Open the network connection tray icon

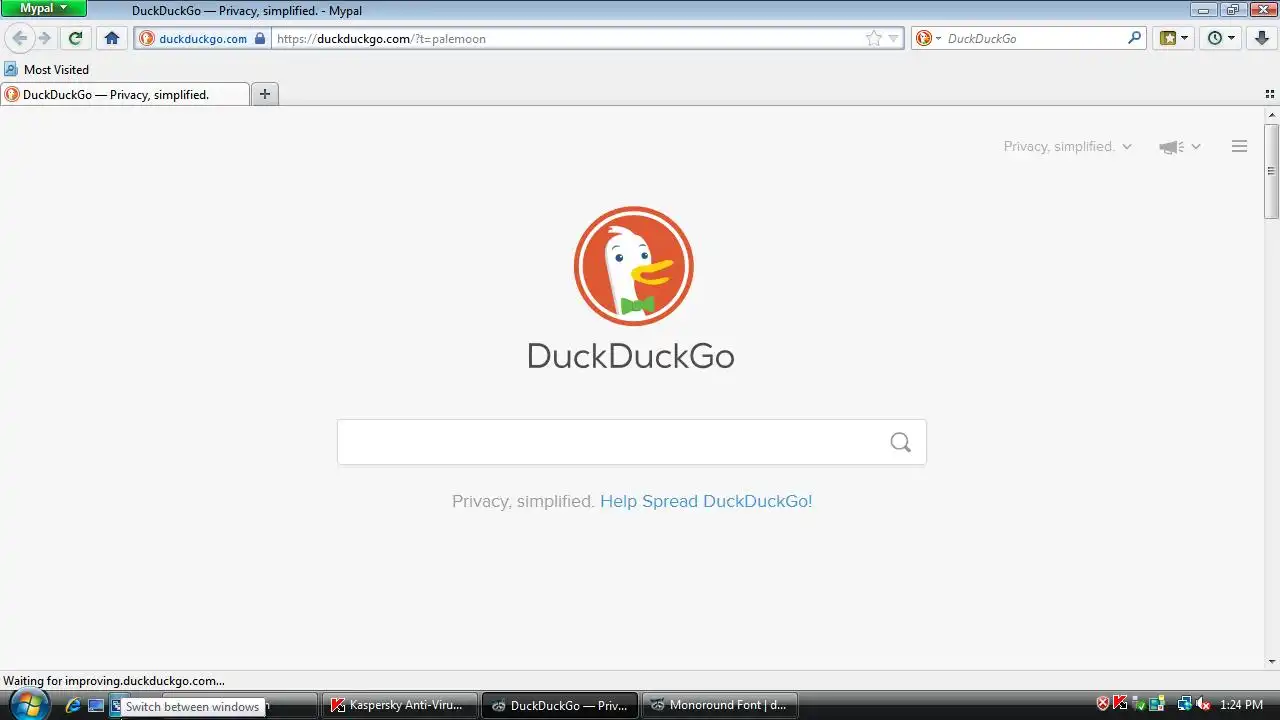point(1185,704)
